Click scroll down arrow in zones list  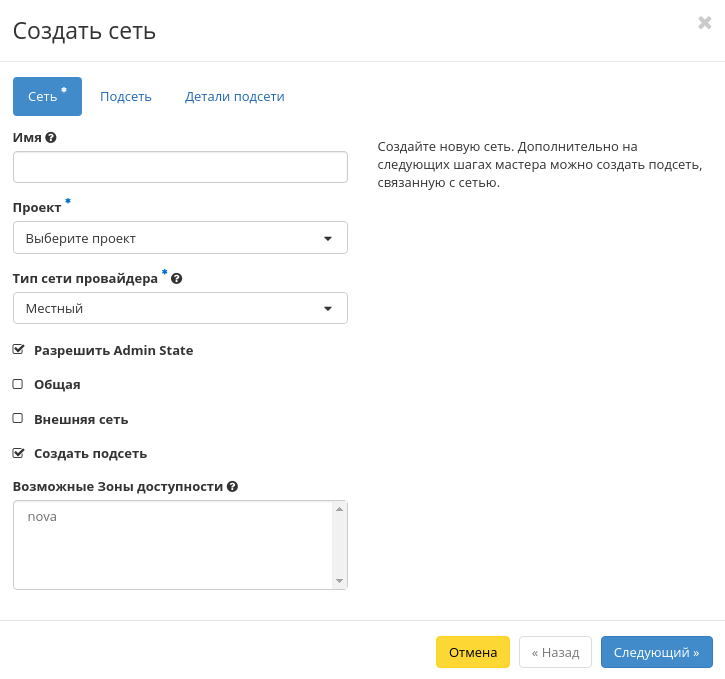click(x=339, y=581)
